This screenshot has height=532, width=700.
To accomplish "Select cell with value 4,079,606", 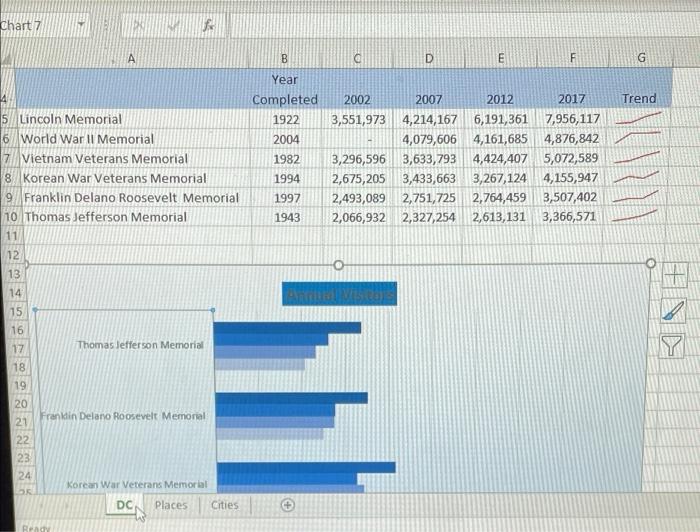I will pos(429,139).
